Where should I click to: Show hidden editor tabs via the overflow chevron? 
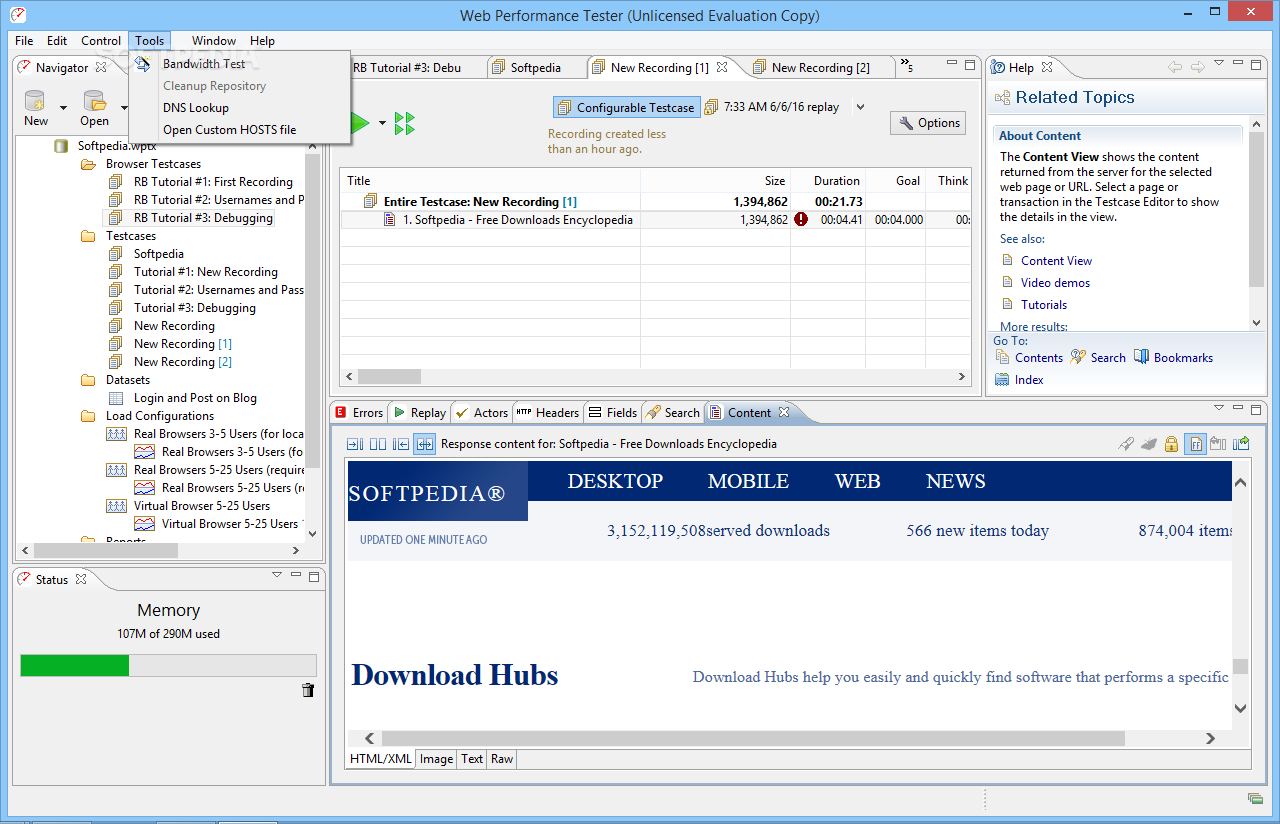click(906, 67)
